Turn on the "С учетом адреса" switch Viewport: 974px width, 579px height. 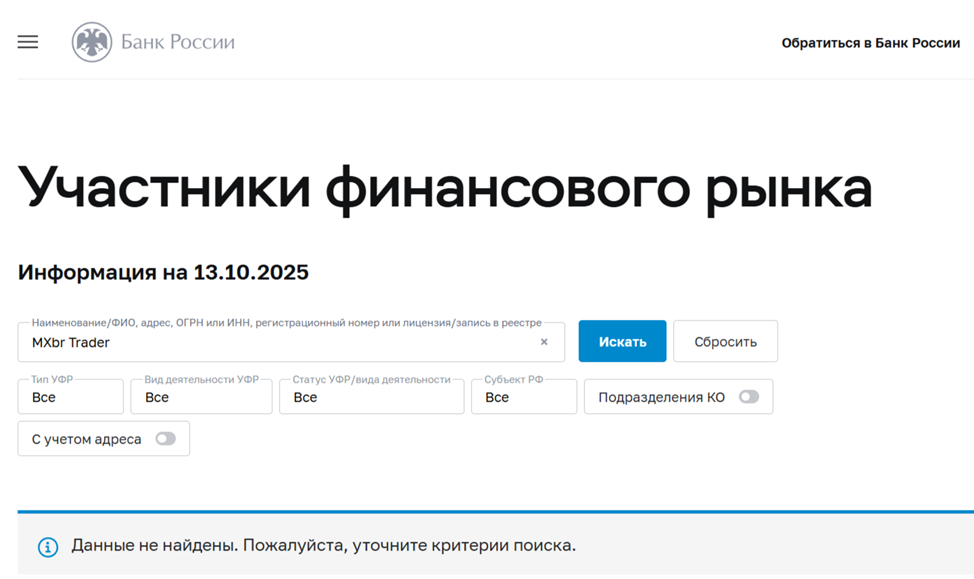[165, 439]
